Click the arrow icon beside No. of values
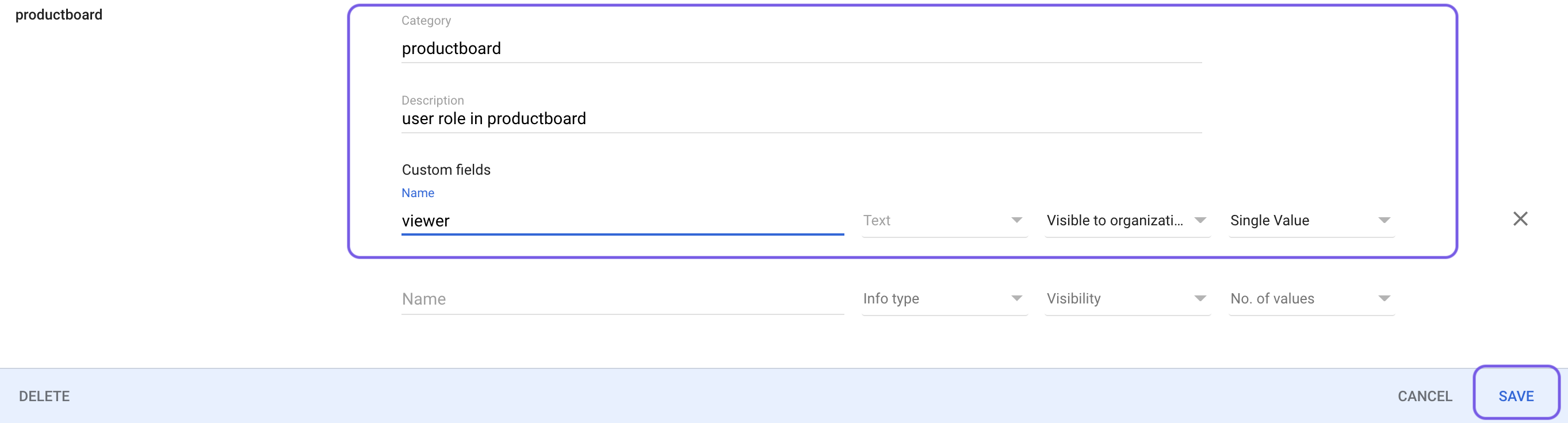The width and height of the screenshot is (1568, 423). pos(1384,298)
